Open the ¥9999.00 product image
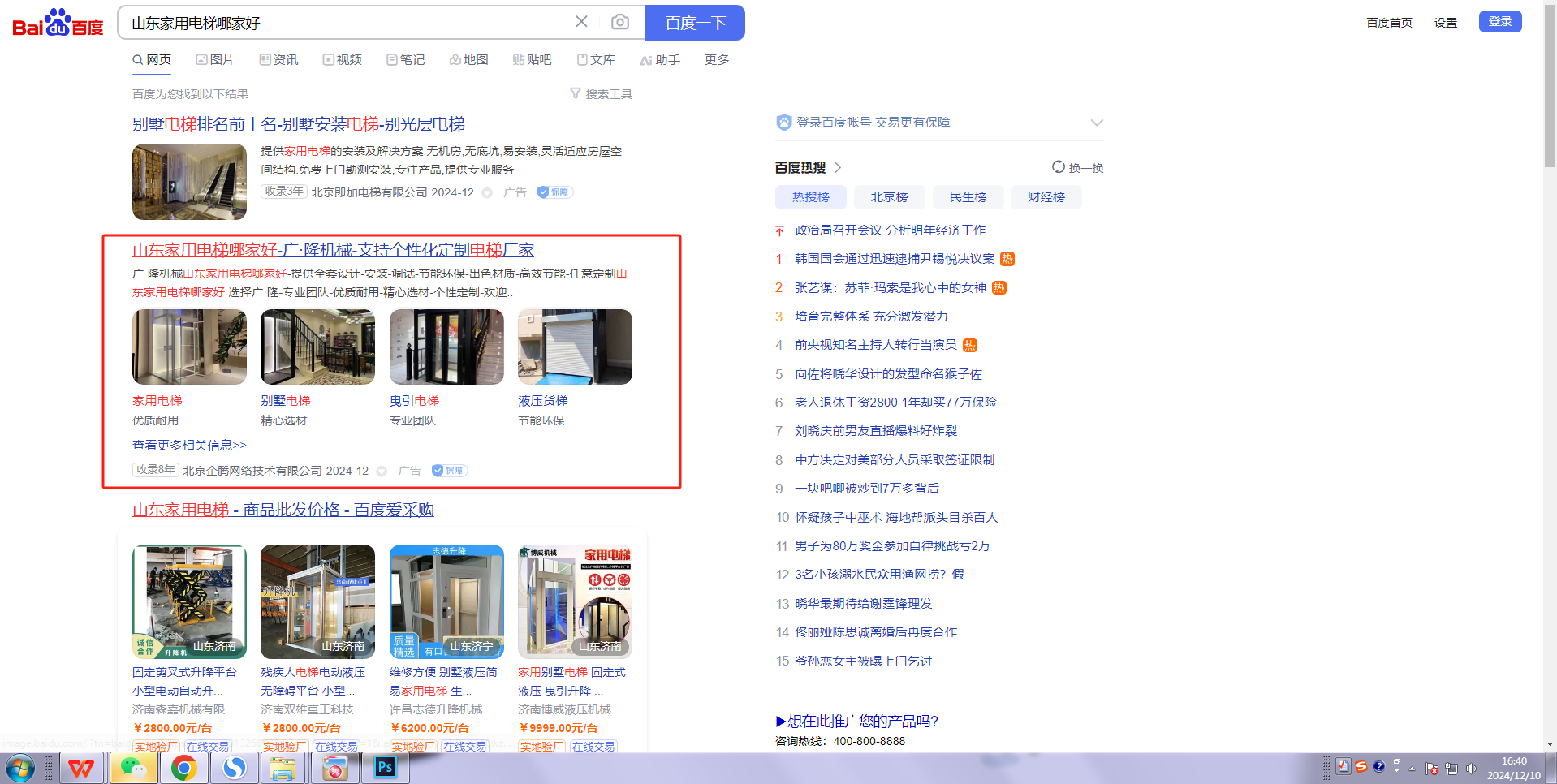The width and height of the screenshot is (1557, 784). pos(575,601)
